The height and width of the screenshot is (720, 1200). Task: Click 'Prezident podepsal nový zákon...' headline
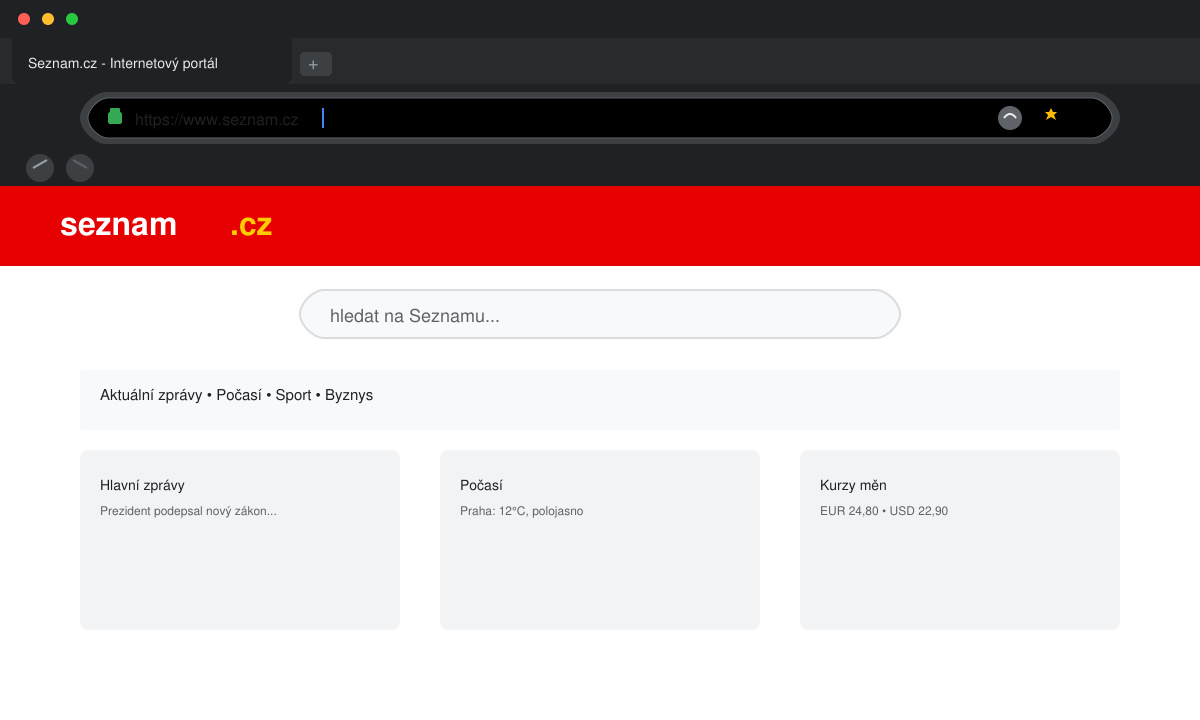188,511
